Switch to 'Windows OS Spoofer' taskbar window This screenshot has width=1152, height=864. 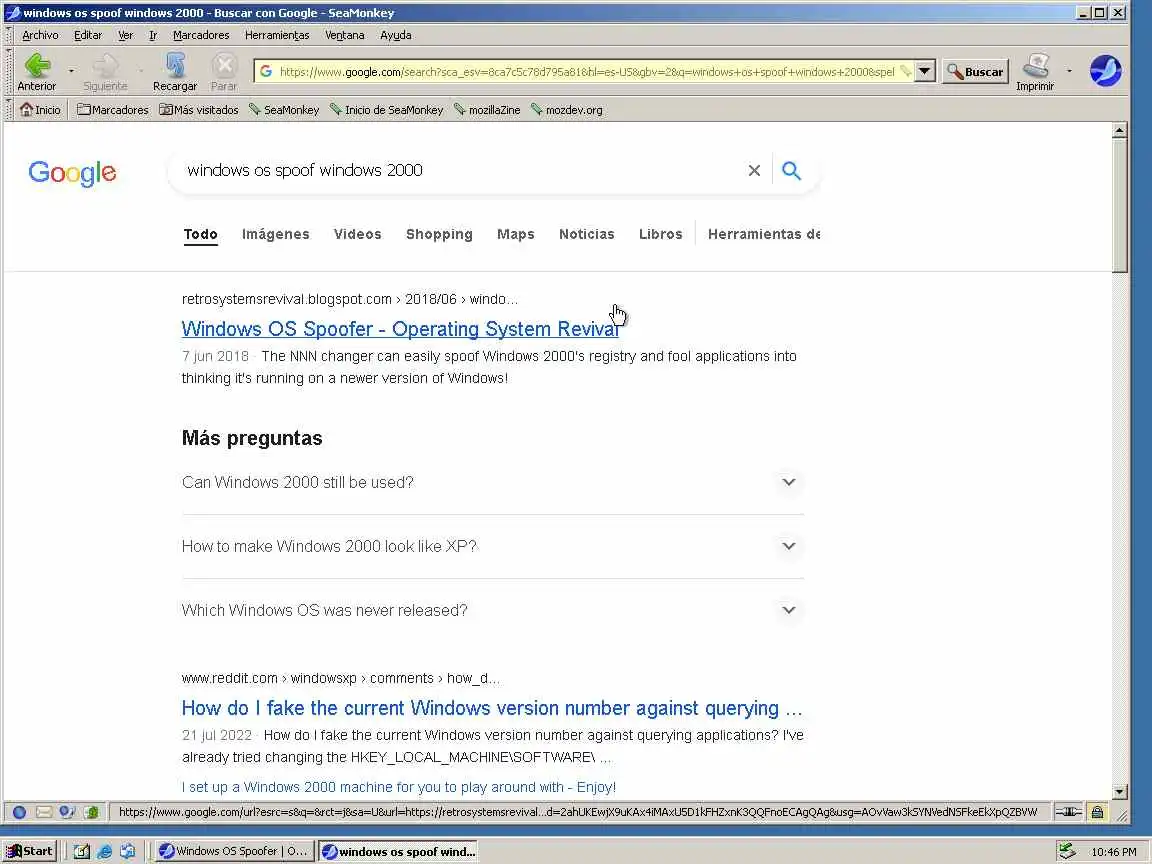[235, 851]
